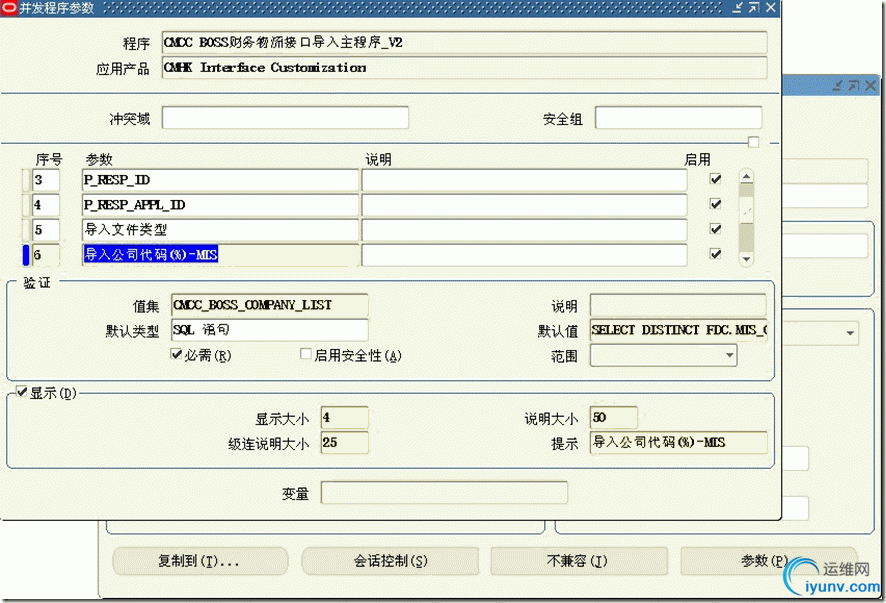Select the 导入公司代码(%)-MIS parameter field

[x=220, y=254]
